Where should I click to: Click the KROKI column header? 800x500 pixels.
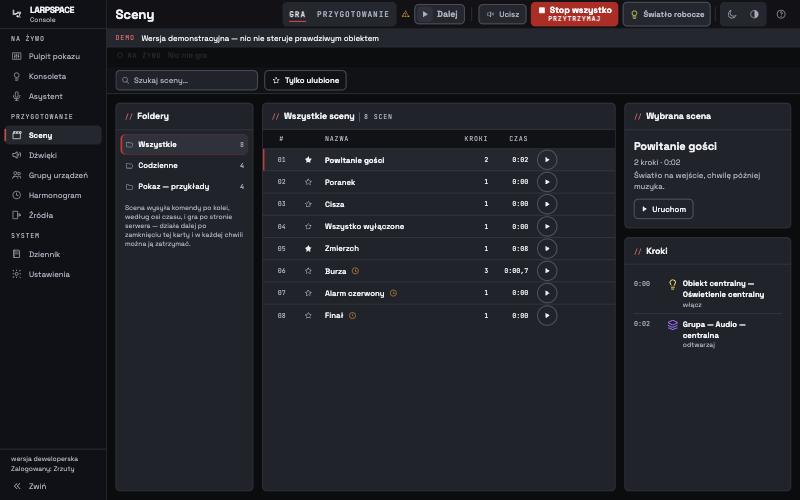click(x=476, y=139)
